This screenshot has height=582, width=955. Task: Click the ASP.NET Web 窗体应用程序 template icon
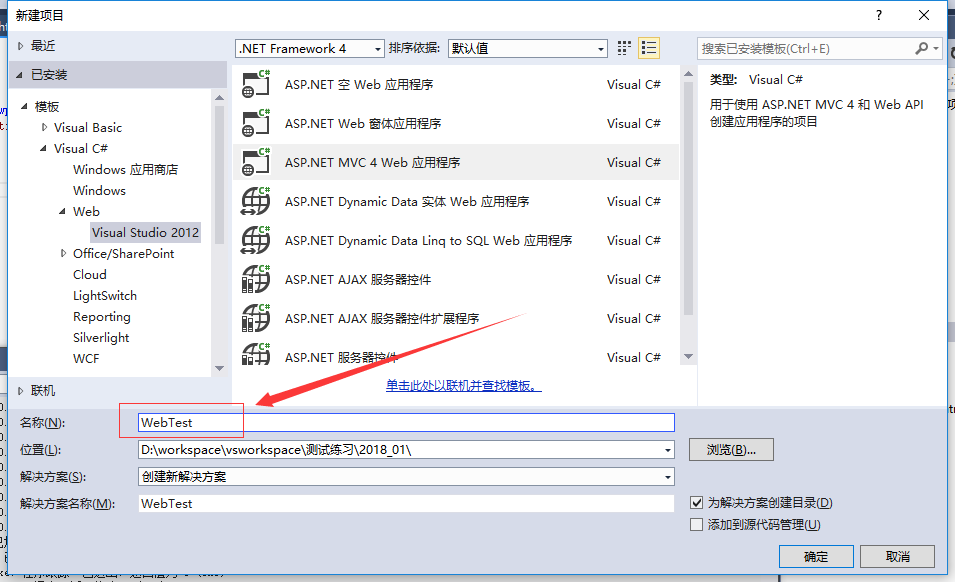[256, 123]
